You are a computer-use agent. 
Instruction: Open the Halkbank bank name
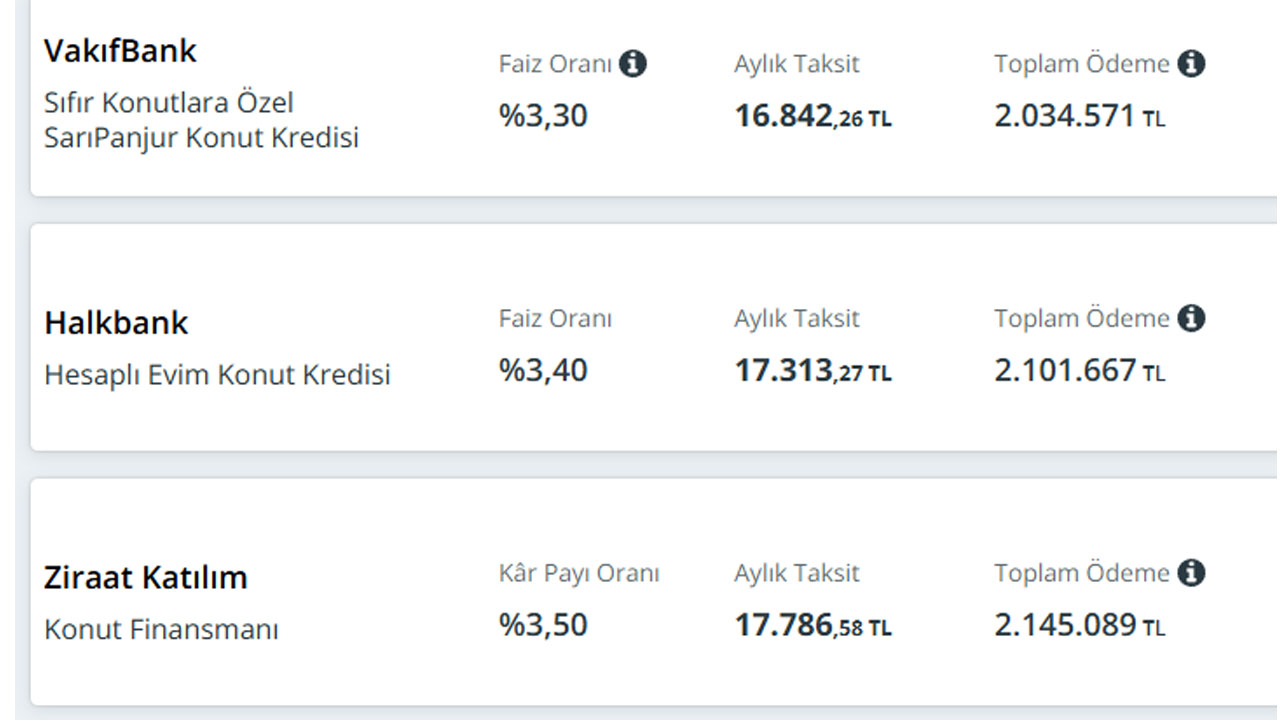(116, 323)
